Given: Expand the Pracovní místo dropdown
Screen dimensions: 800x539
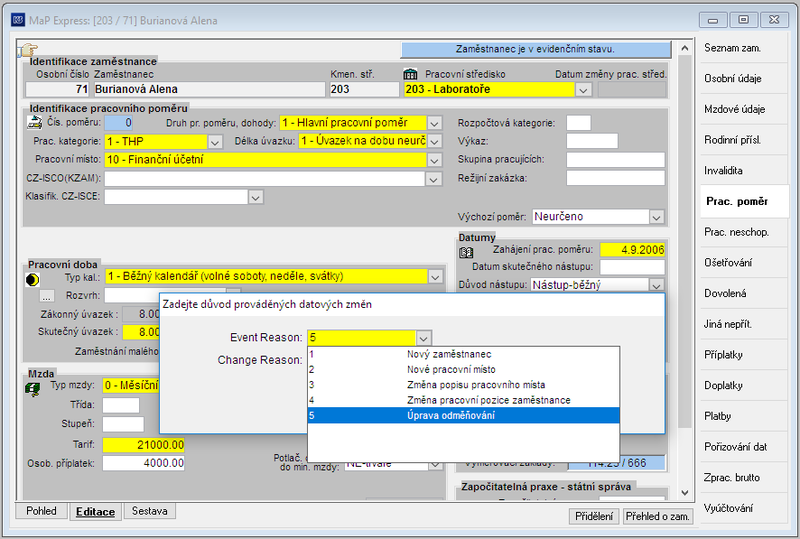Looking at the screenshot, I should [x=434, y=160].
